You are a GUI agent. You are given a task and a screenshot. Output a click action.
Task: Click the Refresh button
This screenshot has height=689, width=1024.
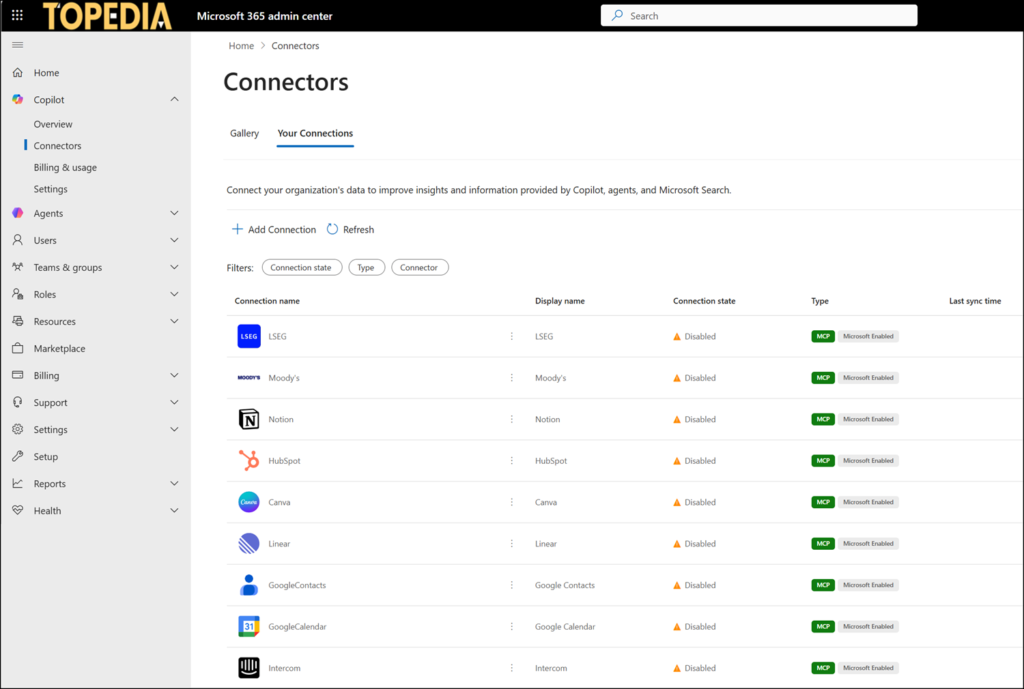pos(351,229)
